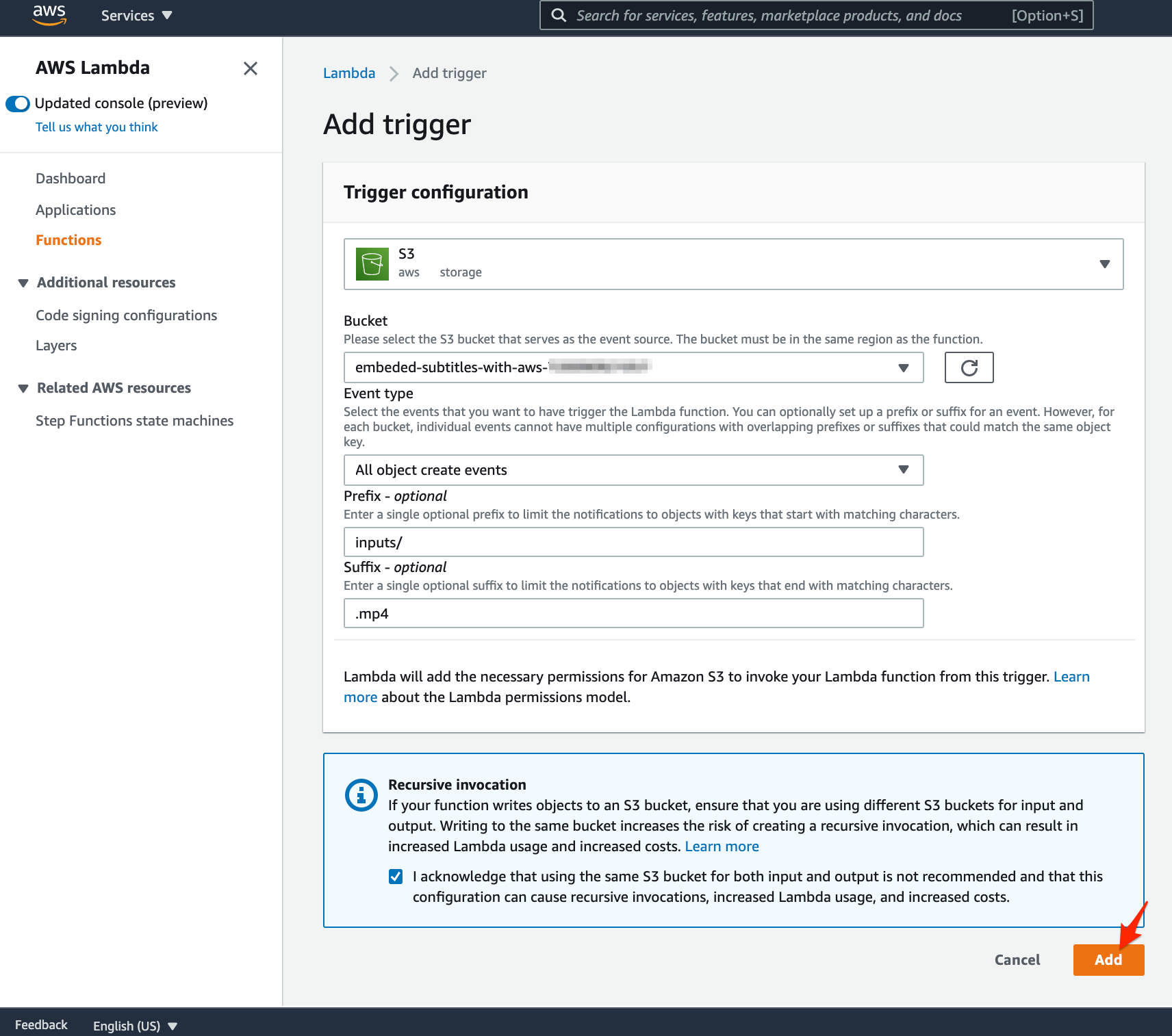This screenshot has height=1036, width=1172.
Task: Click the S3 bucket service icon
Action: coord(372,264)
